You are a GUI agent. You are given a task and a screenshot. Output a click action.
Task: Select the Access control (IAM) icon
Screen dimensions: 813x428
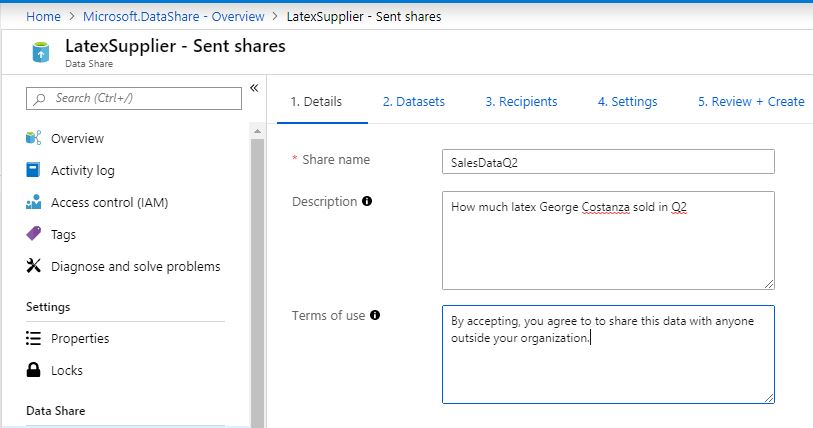[33, 202]
